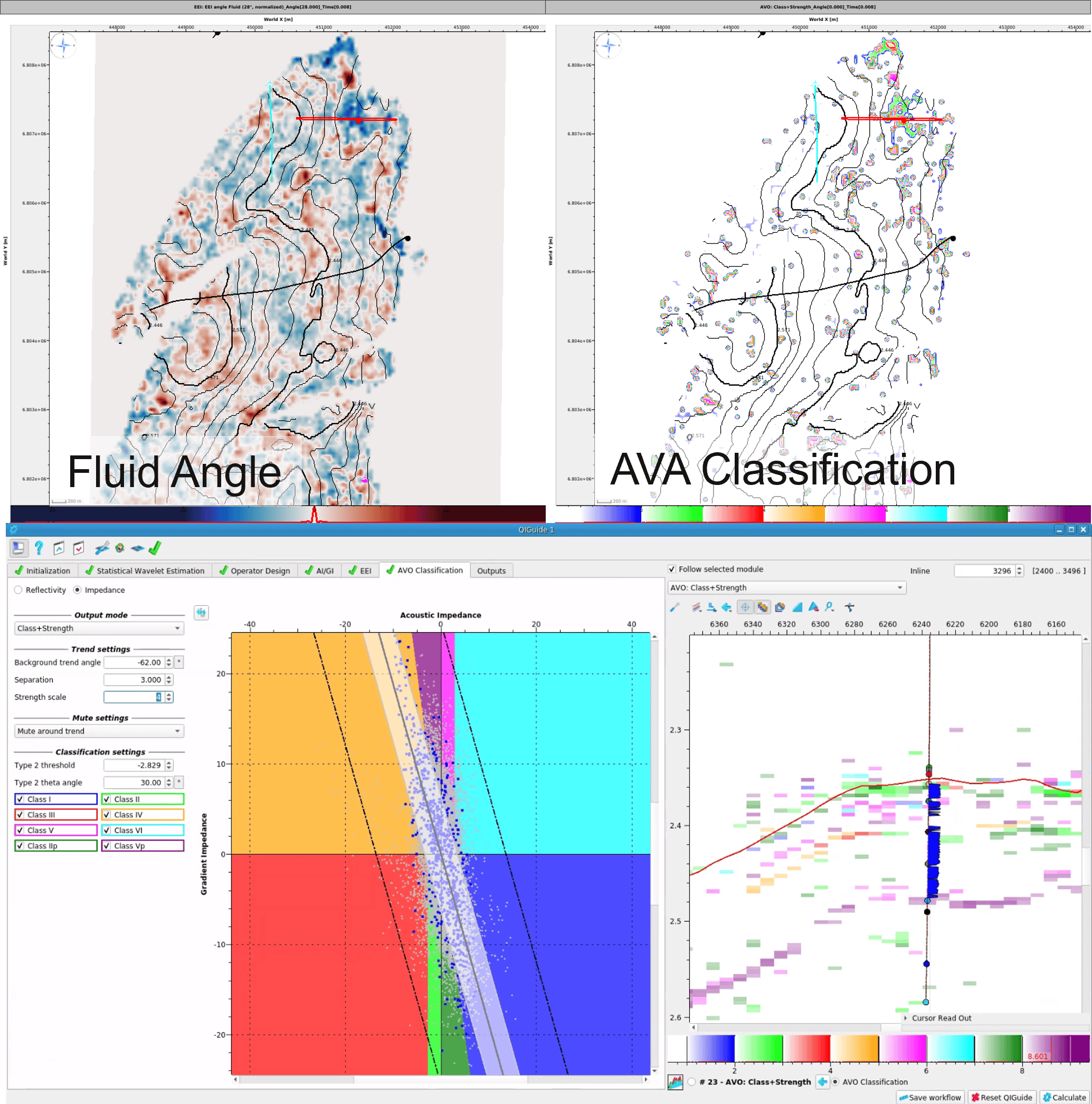Select the Reflectivity radio button

tap(18, 589)
